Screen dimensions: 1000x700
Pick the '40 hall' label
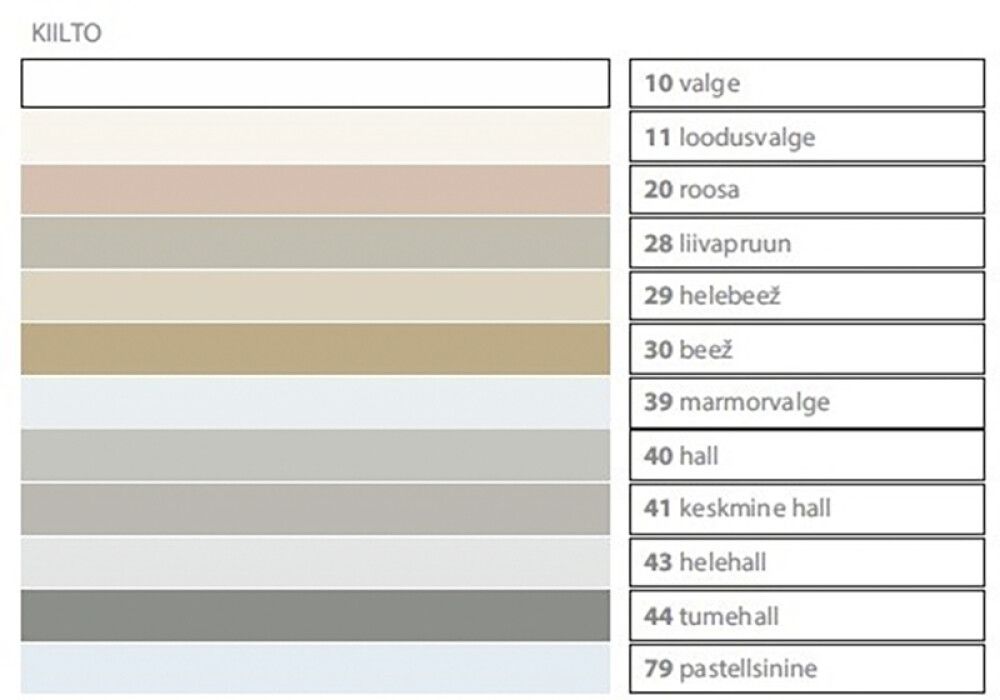pyautogui.click(x=806, y=456)
